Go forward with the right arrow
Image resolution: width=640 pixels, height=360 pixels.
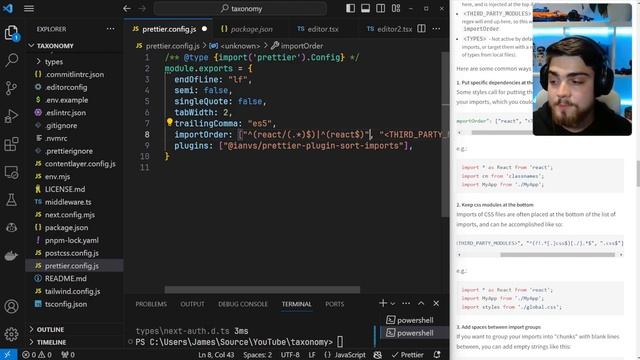(x=142, y=9)
